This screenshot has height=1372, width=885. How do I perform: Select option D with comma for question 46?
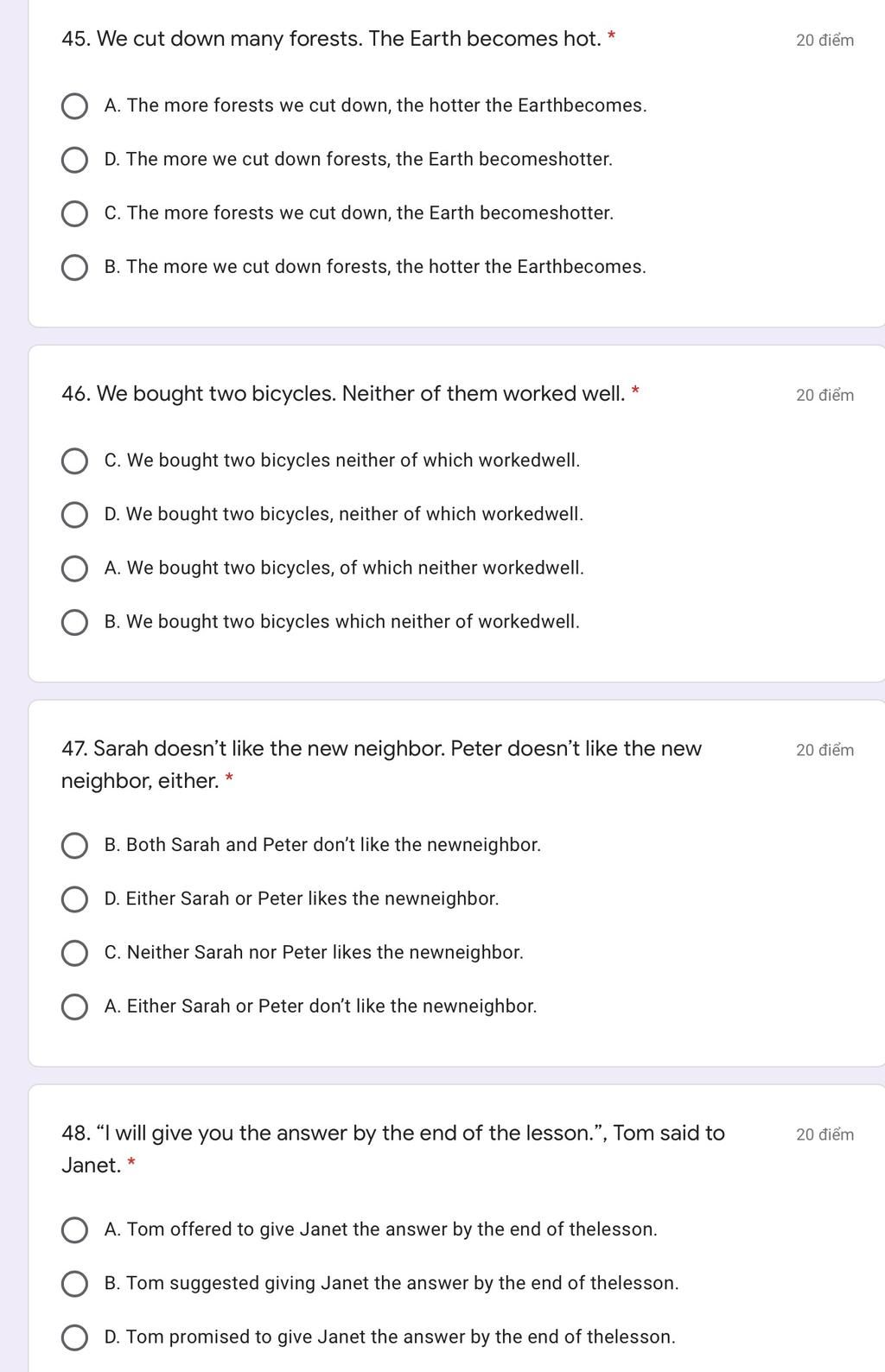pyautogui.click(x=74, y=514)
